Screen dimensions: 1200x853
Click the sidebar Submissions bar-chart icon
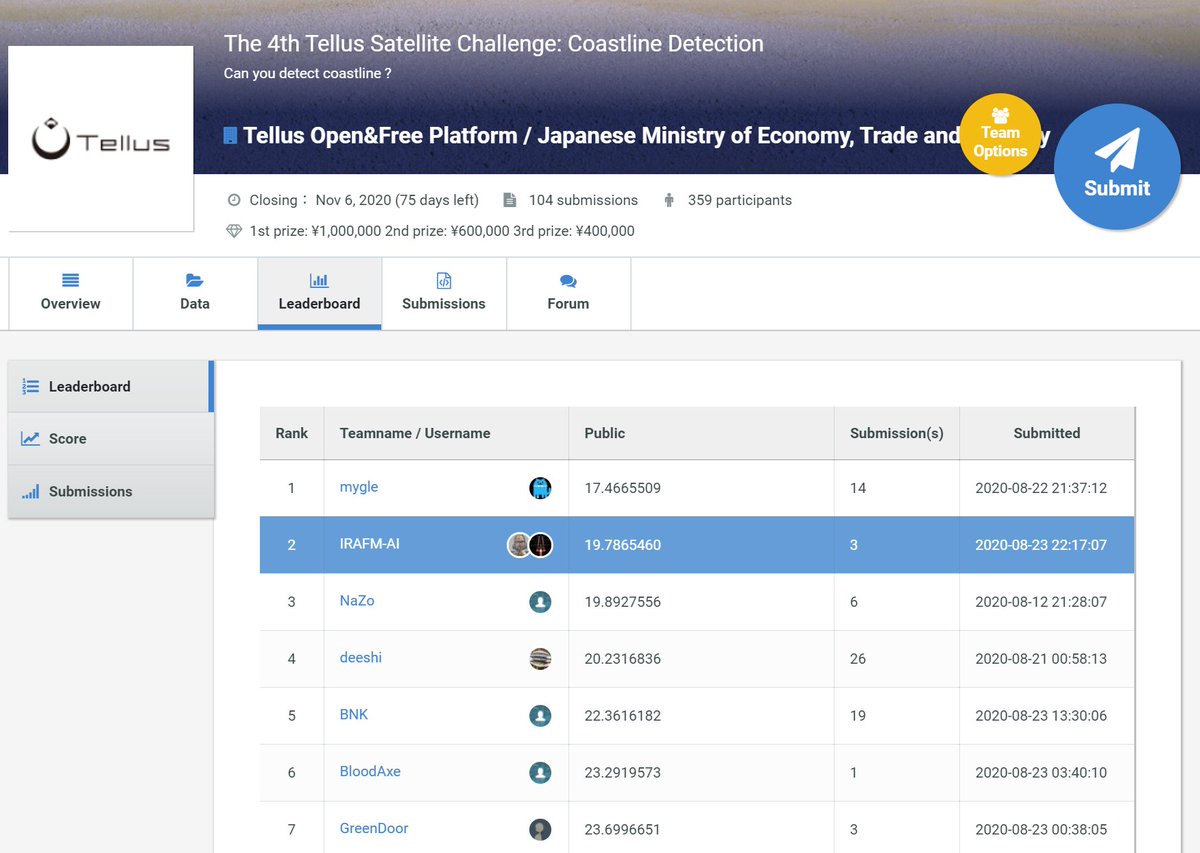tap(30, 491)
